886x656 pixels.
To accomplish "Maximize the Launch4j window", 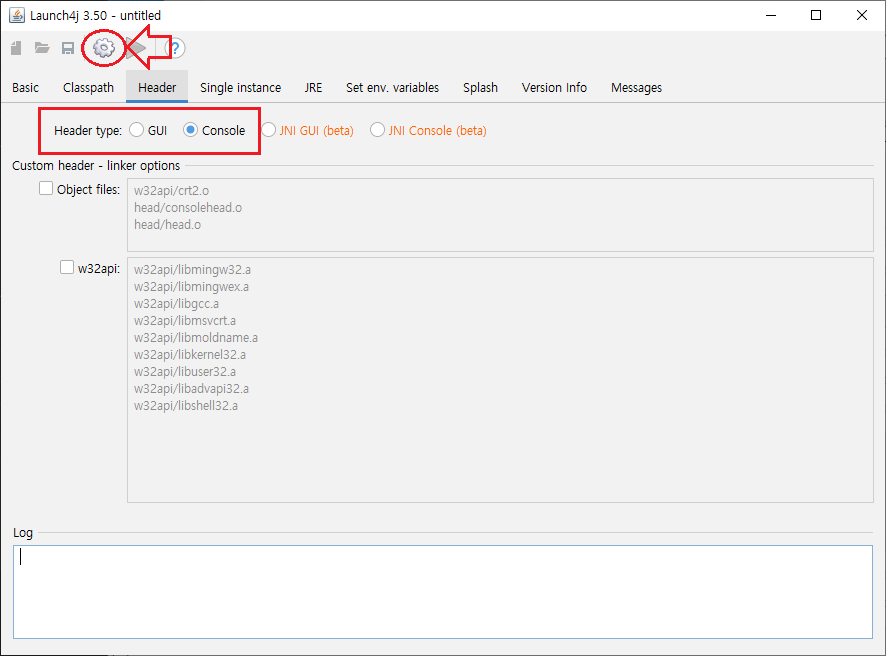I will point(816,15).
